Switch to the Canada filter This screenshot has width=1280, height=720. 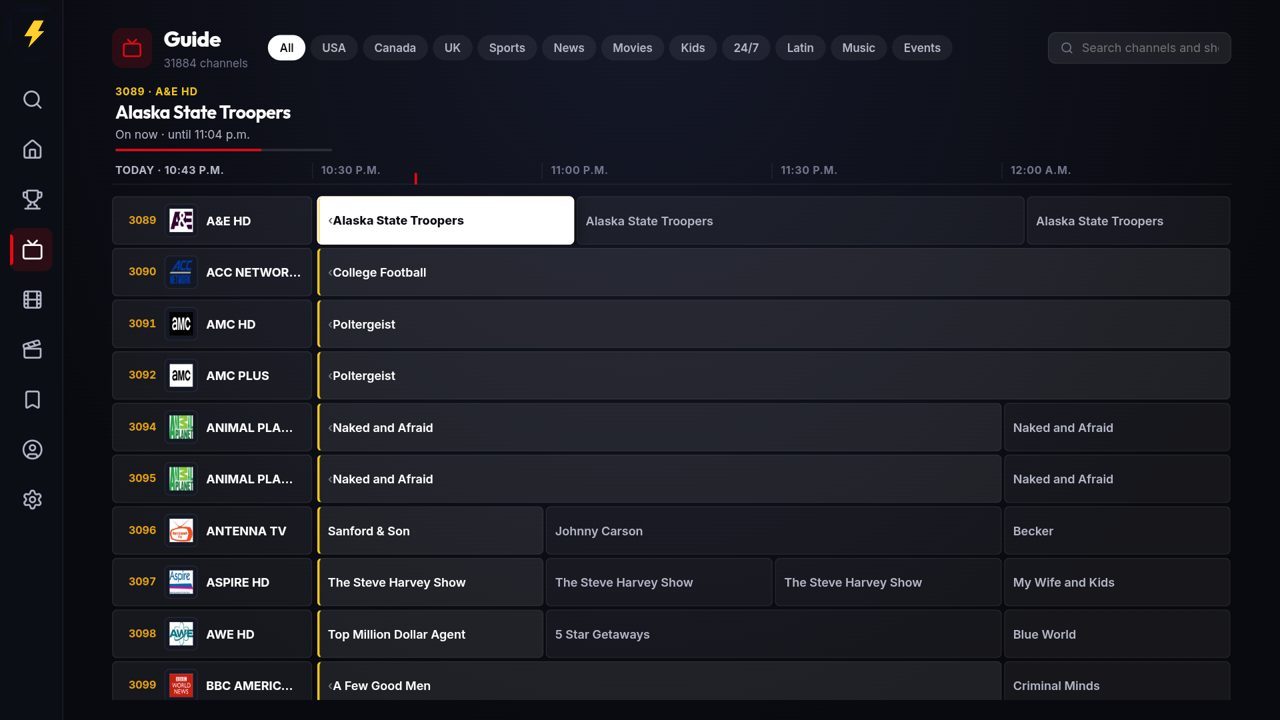(395, 48)
